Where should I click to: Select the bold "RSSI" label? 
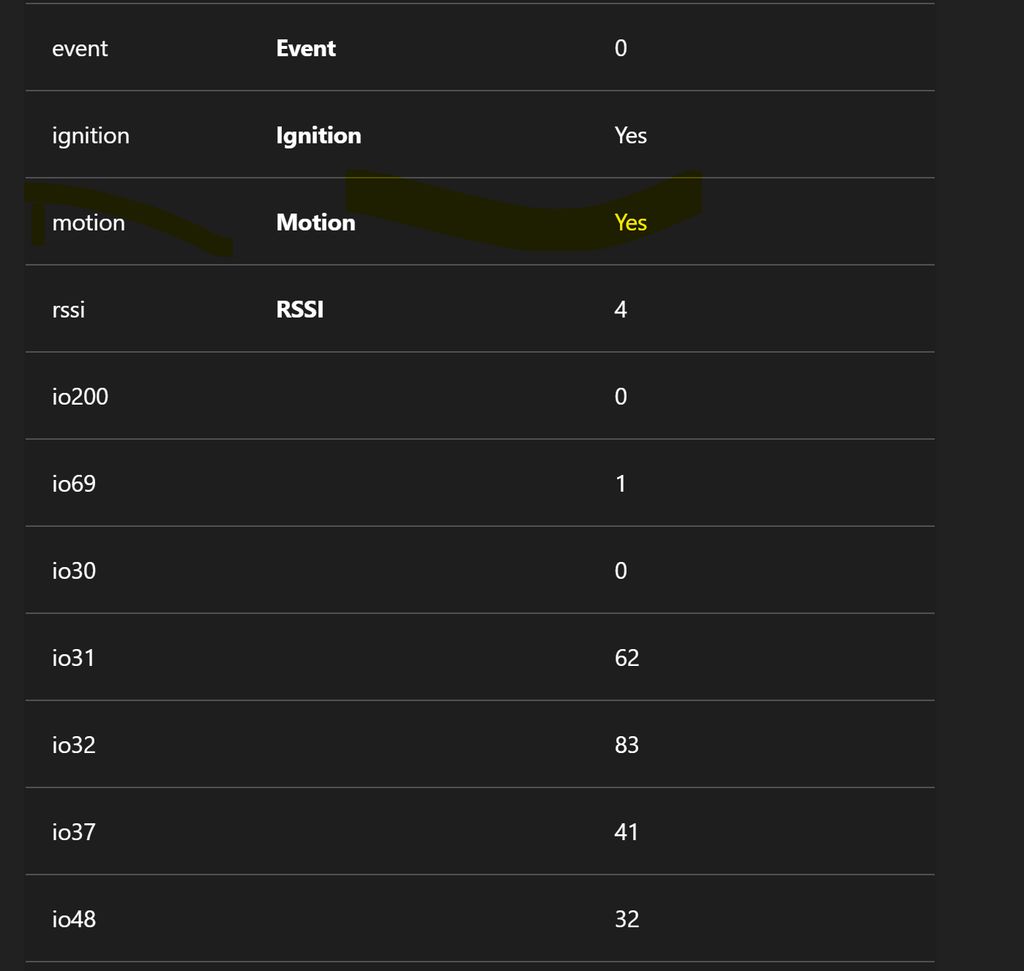[300, 309]
